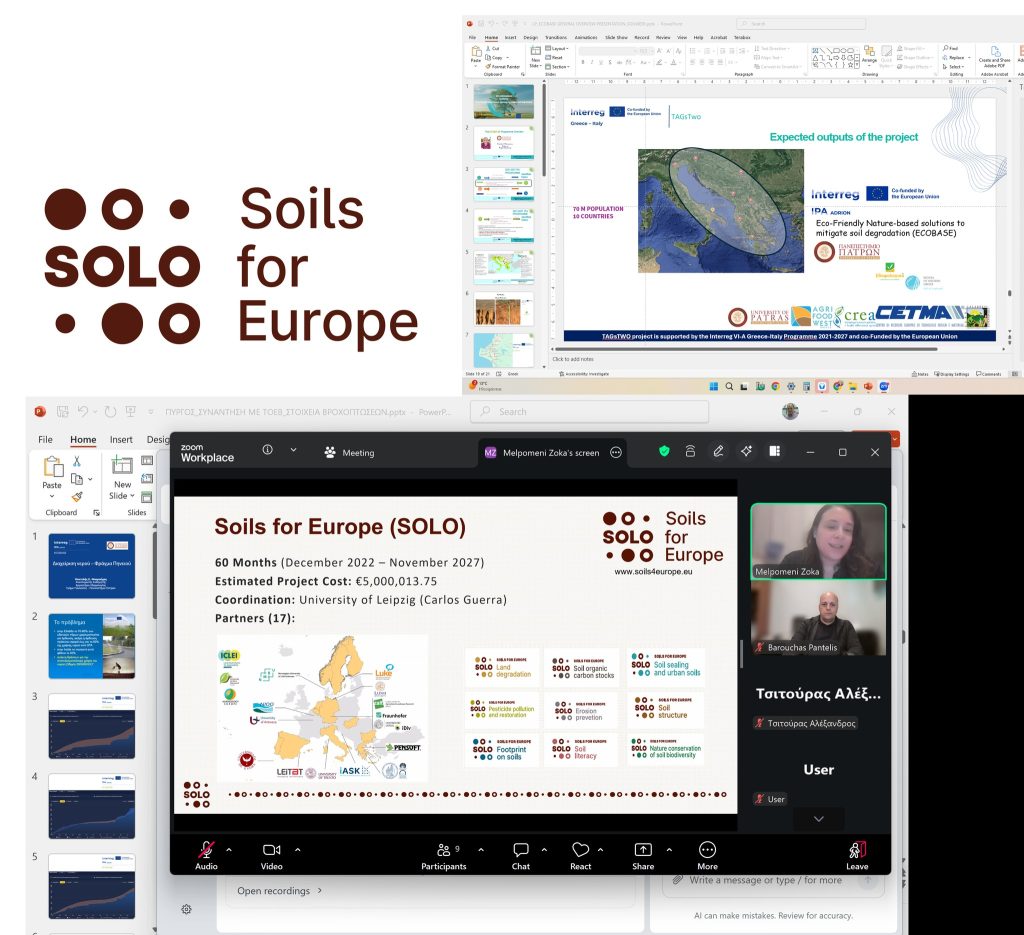Open the Windows Start button on the taskbar
The height and width of the screenshot is (935, 1024).
(714, 387)
